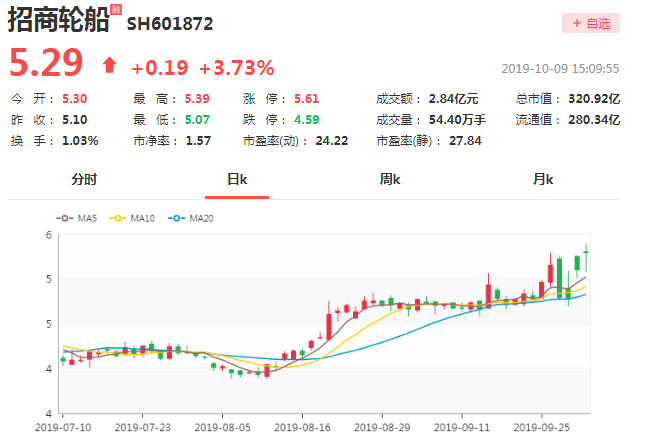
Task: Add stock with the 自选 button
Action: point(591,23)
